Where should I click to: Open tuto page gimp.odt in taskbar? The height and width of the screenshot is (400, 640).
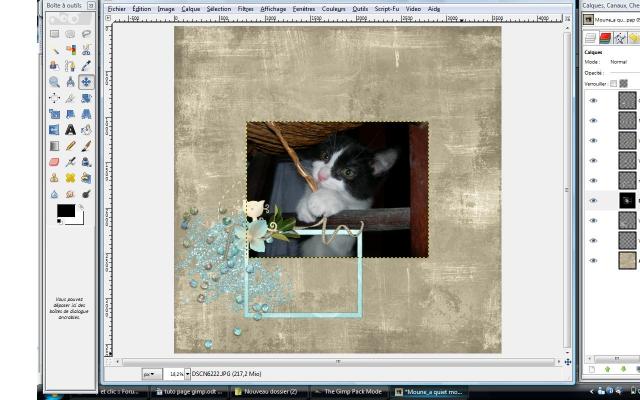pyautogui.click(x=189, y=392)
